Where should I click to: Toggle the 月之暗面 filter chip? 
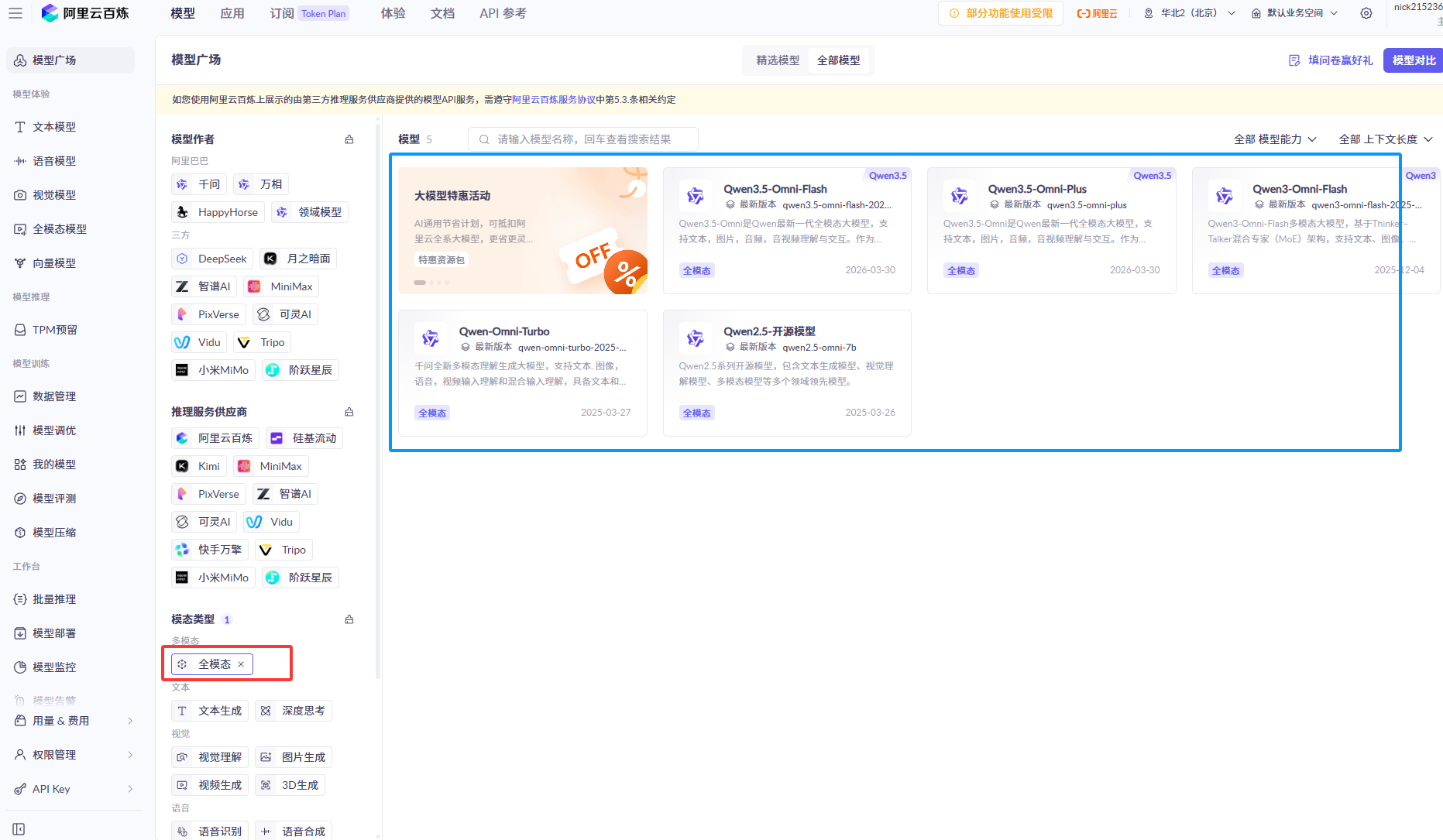pyautogui.click(x=298, y=259)
